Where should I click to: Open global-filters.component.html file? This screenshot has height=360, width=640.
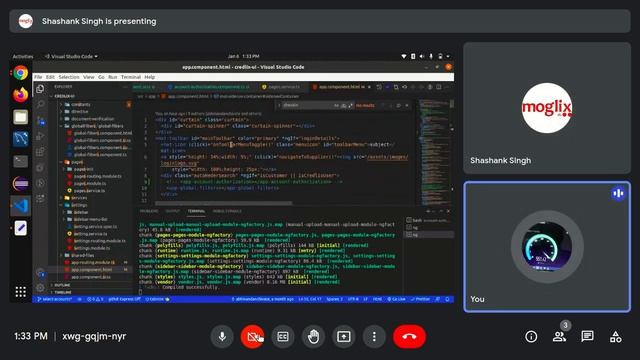click(102, 133)
